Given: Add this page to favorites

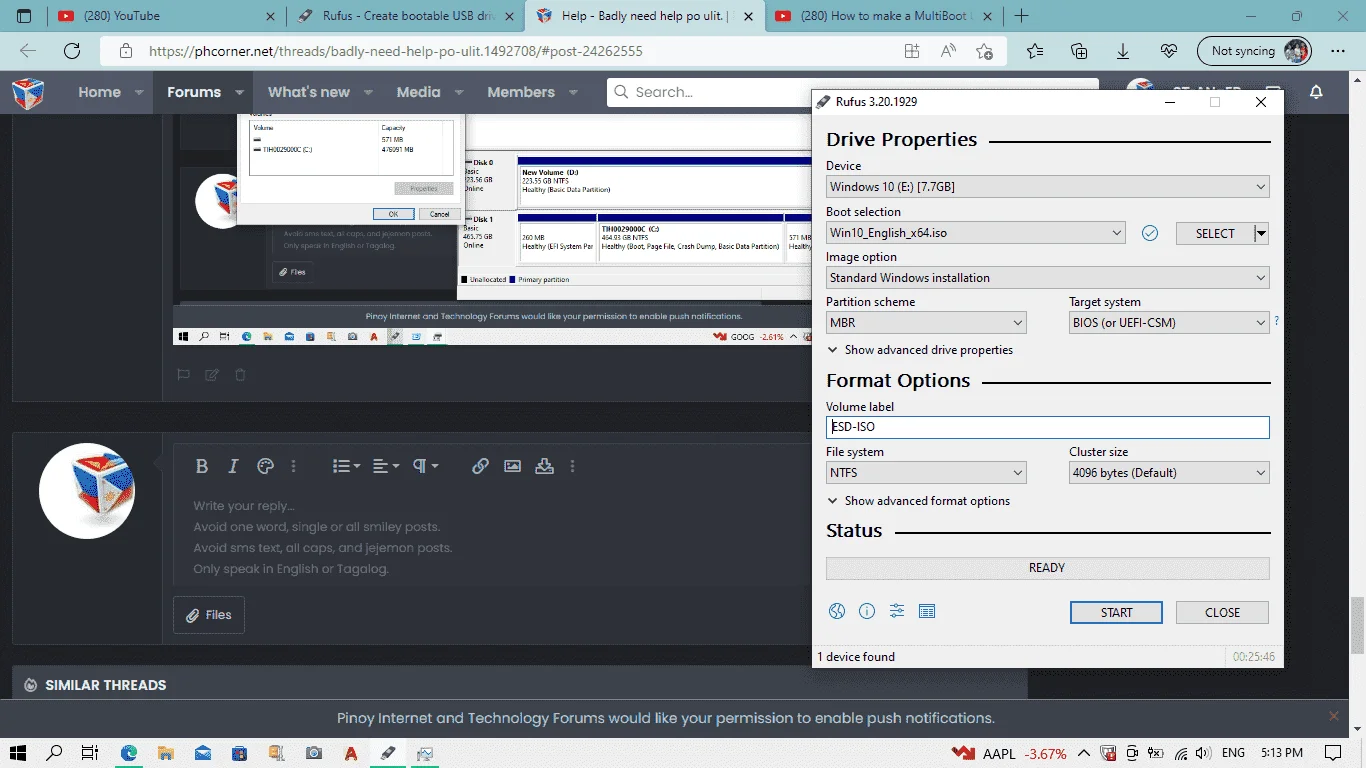Looking at the screenshot, I should click(x=985, y=51).
